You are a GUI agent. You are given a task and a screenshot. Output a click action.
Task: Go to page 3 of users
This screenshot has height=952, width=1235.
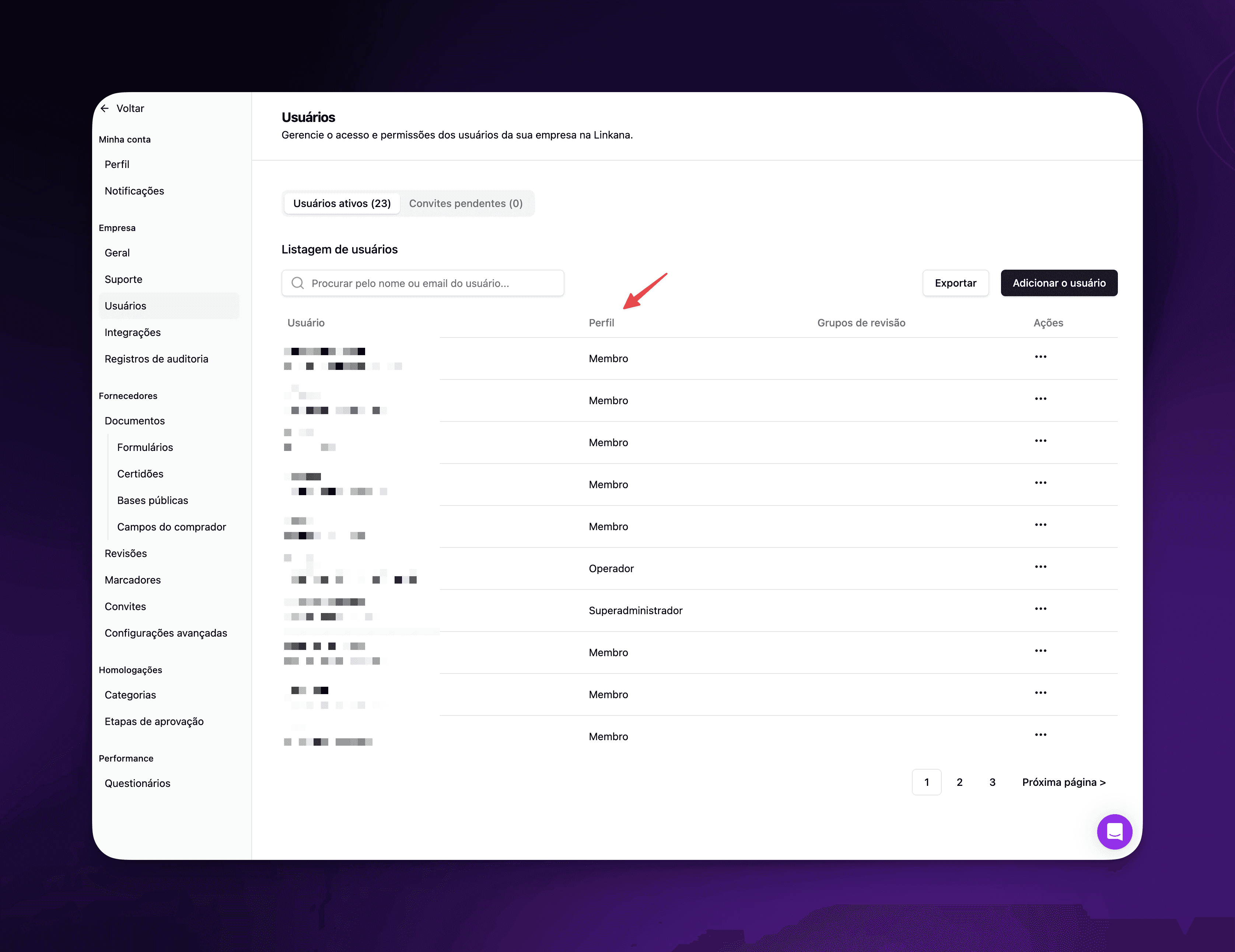[x=993, y=783]
